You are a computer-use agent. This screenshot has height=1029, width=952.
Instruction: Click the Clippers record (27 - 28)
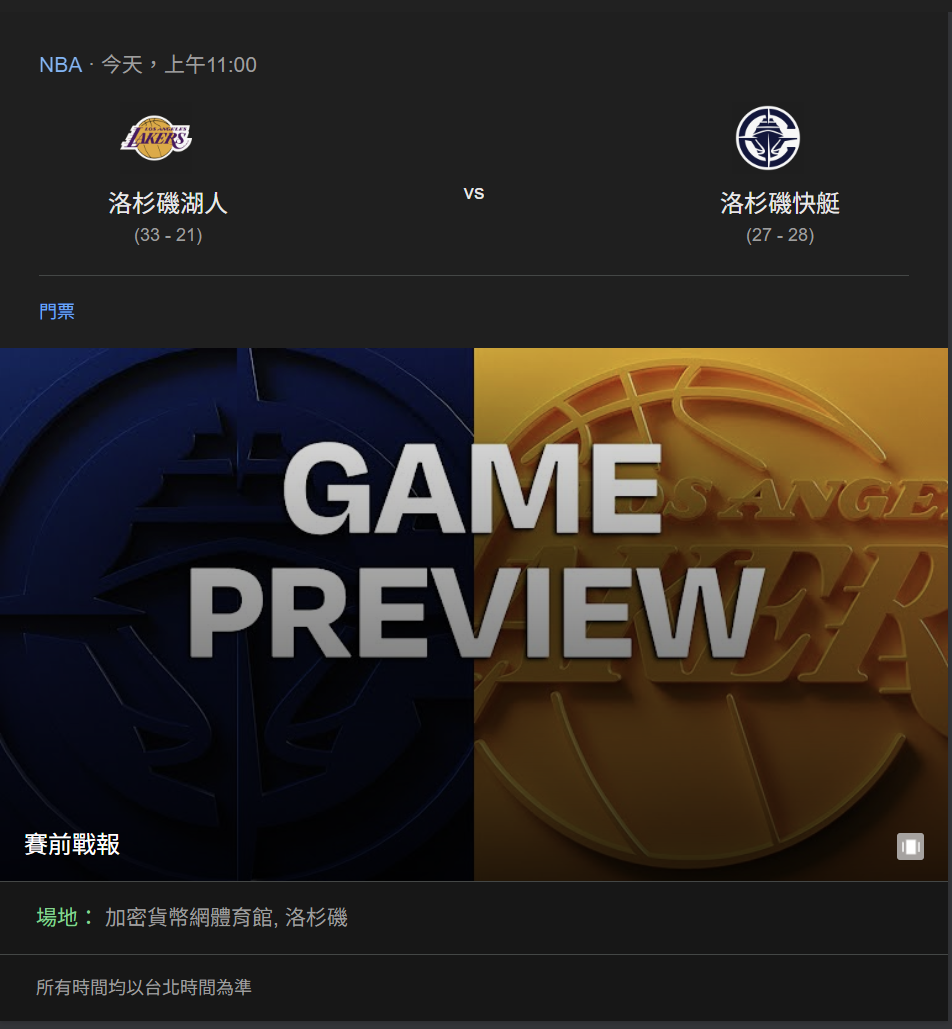780,235
